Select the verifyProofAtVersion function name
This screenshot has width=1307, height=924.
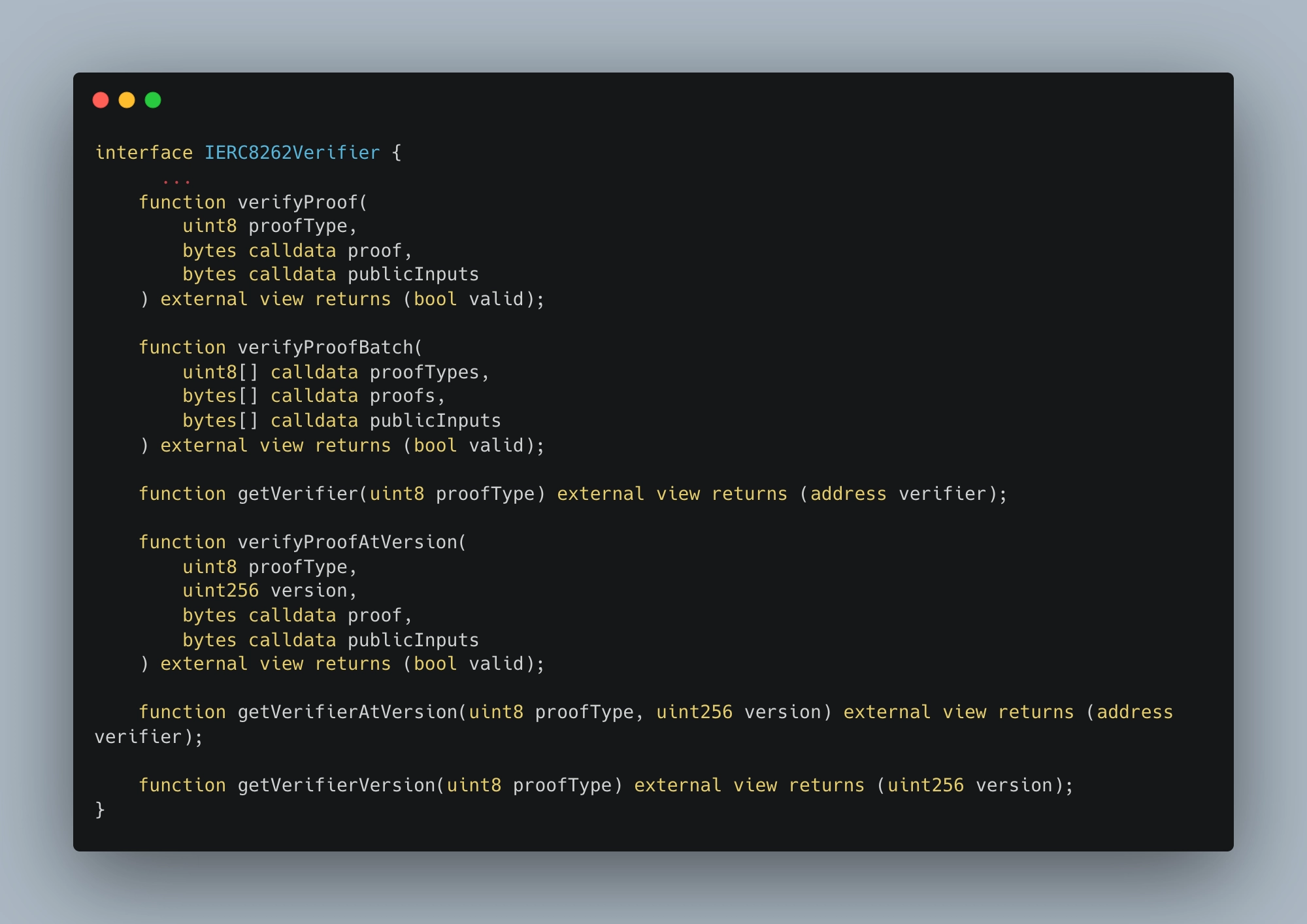point(348,542)
